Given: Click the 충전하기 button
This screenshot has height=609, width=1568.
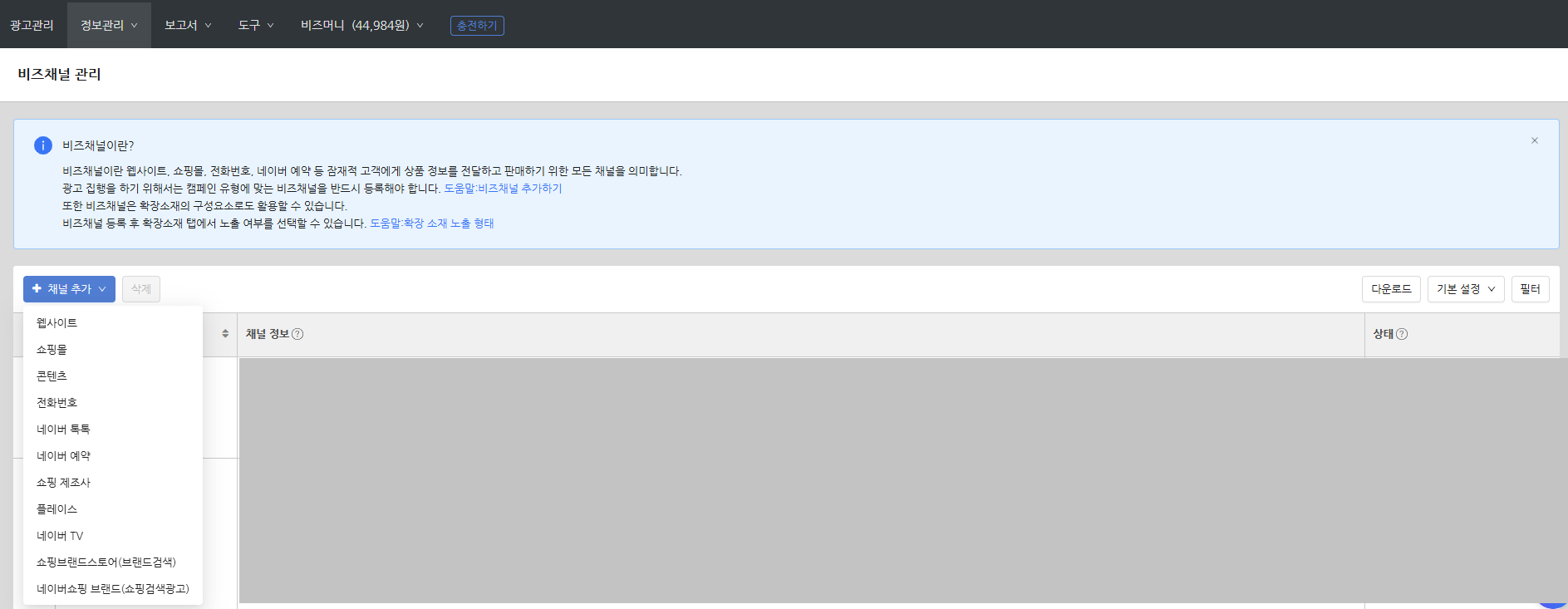Looking at the screenshot, I should 477,26.
